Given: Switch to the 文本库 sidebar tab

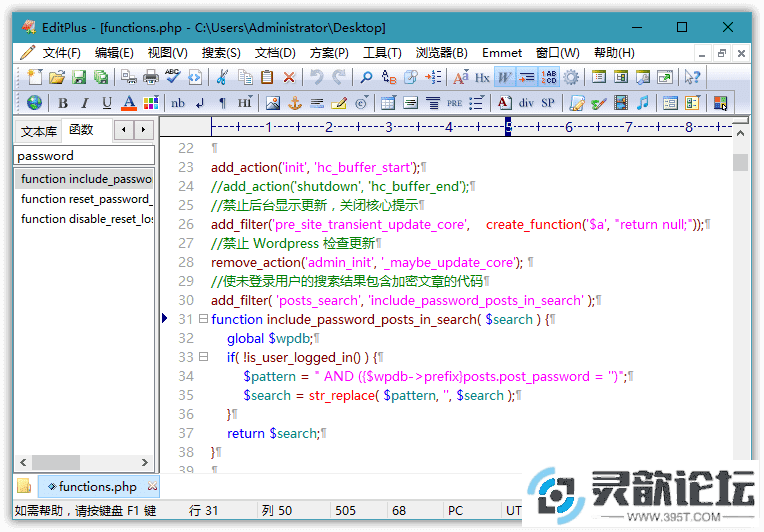Looking at the screenshot, I should 38,131.
